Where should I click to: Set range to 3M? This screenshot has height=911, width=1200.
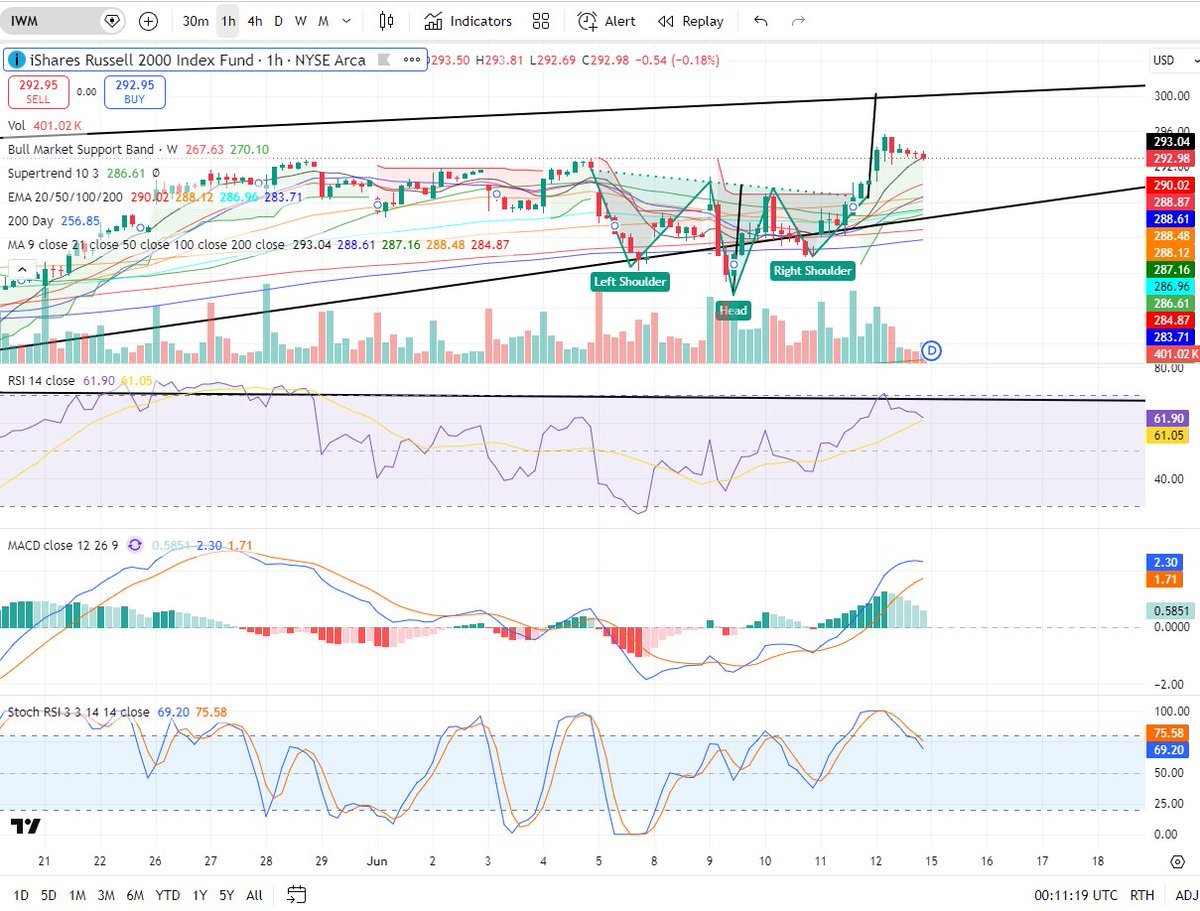[x=105, y=894]
